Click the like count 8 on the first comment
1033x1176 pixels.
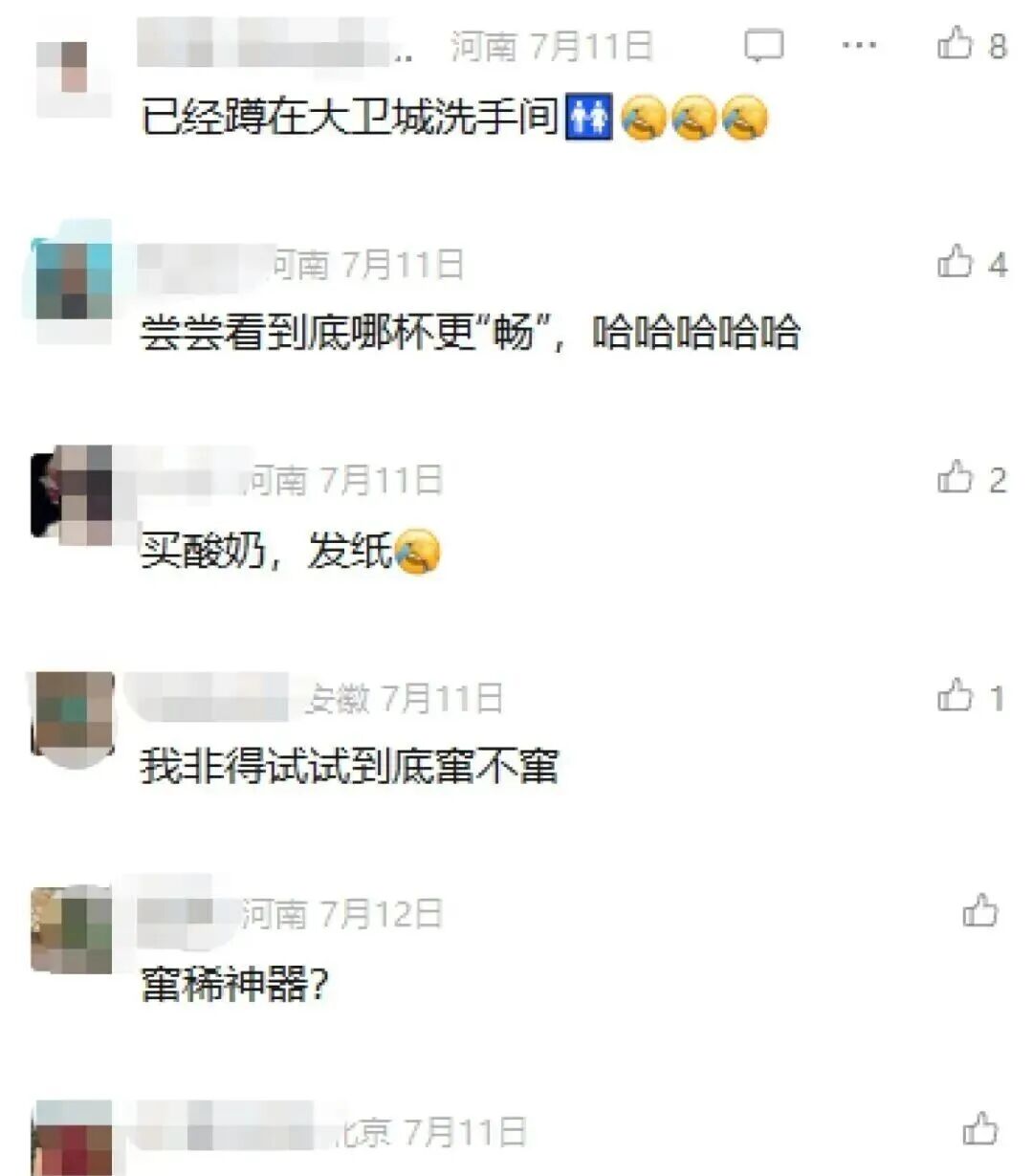pyautogui.click(x=998, y=46)
